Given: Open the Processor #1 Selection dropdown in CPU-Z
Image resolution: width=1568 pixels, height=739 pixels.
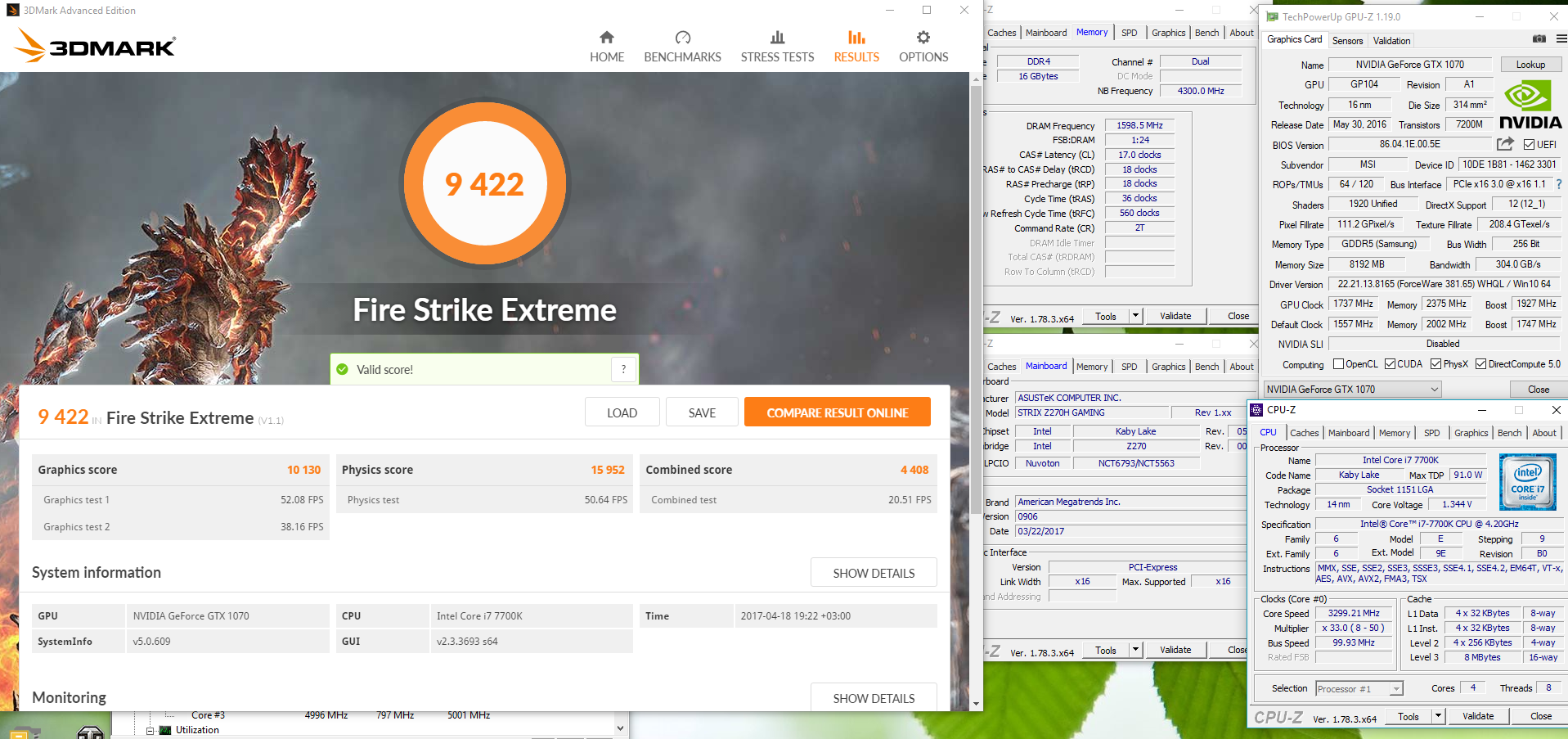Looking at the screenshot, I should (1359, 689).
